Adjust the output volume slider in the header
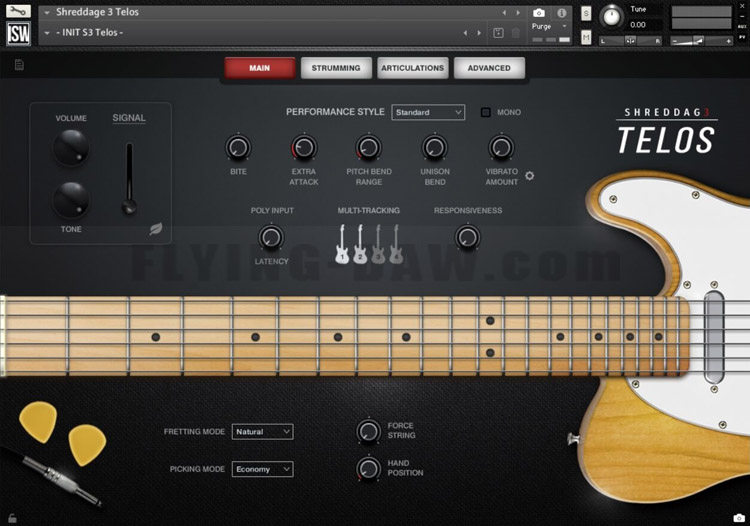 point(701,41)
